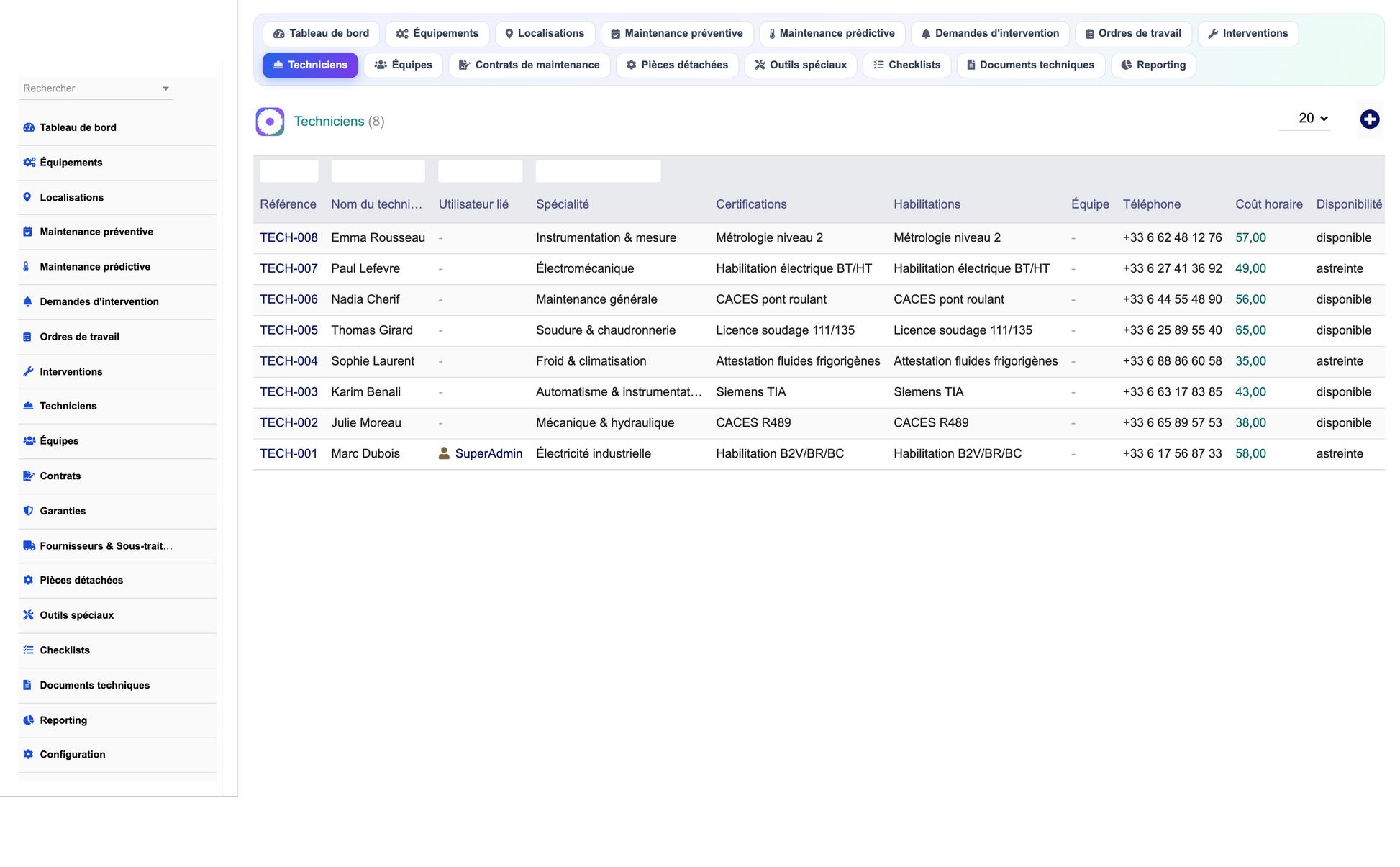Click the Équipements sidebar gears icon
Image resolution: width=1400 pixels, height=867 pixels.
29,163
